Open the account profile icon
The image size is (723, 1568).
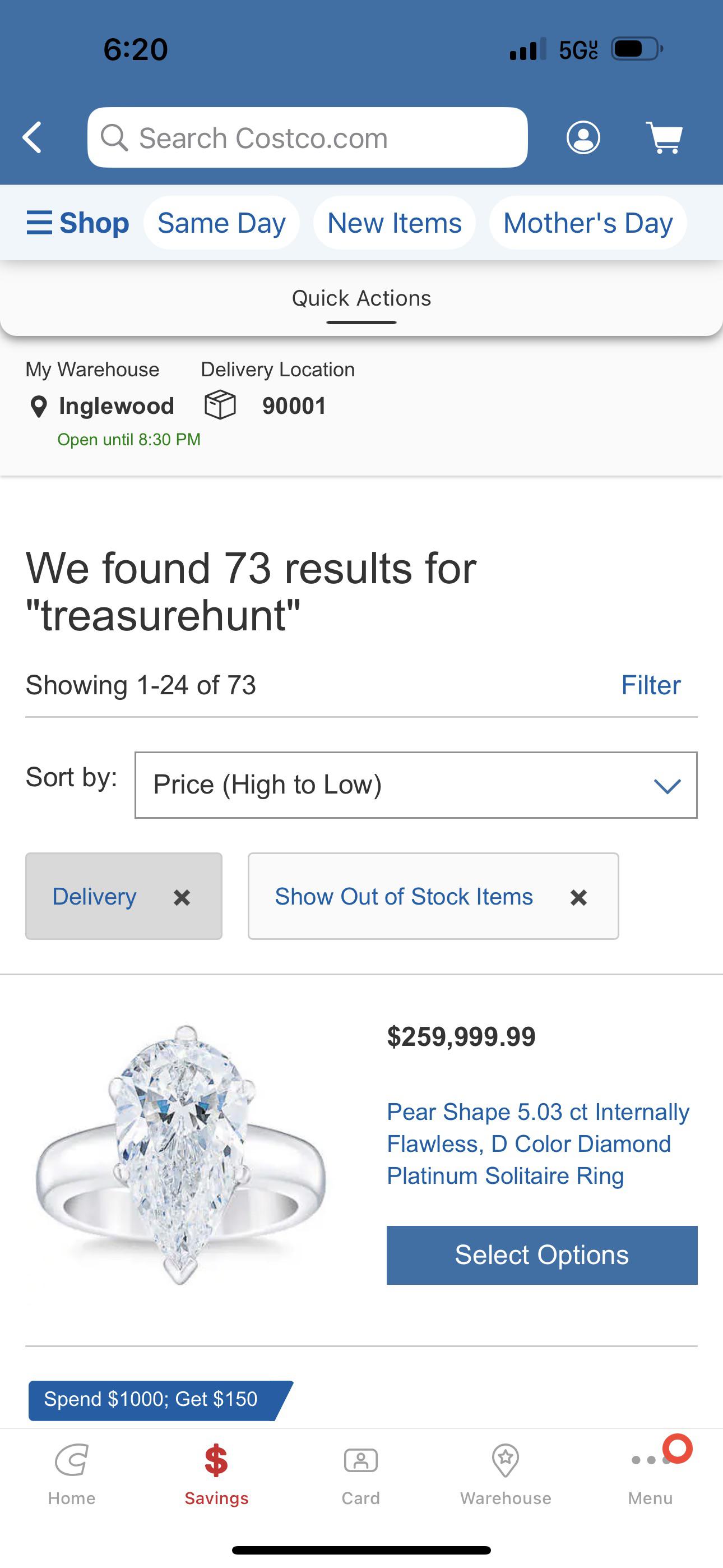coord(583,137)
